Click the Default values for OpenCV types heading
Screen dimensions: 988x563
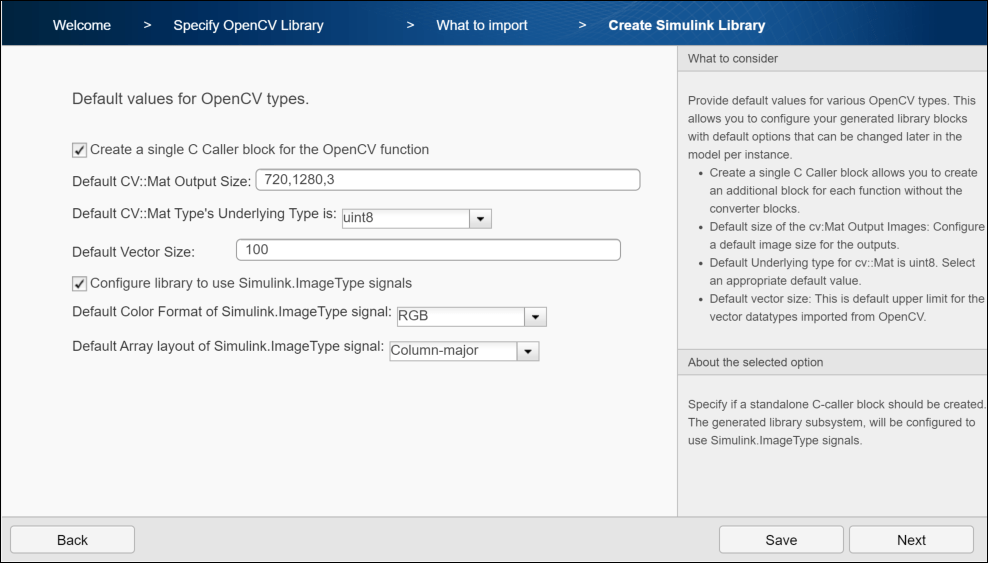point(190,100)
